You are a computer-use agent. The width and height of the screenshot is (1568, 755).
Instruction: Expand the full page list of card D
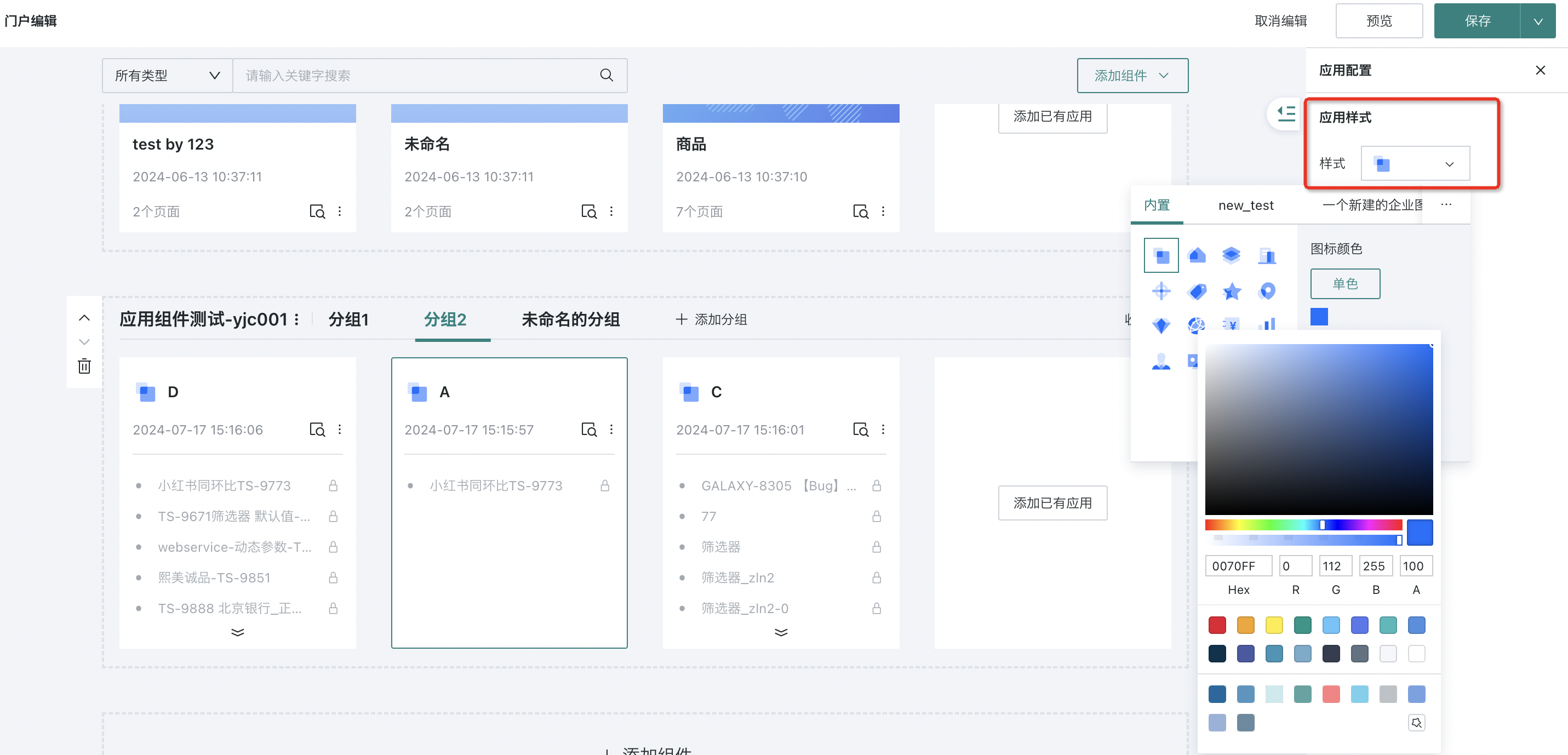pyautogui.click(x=237, y=632)
